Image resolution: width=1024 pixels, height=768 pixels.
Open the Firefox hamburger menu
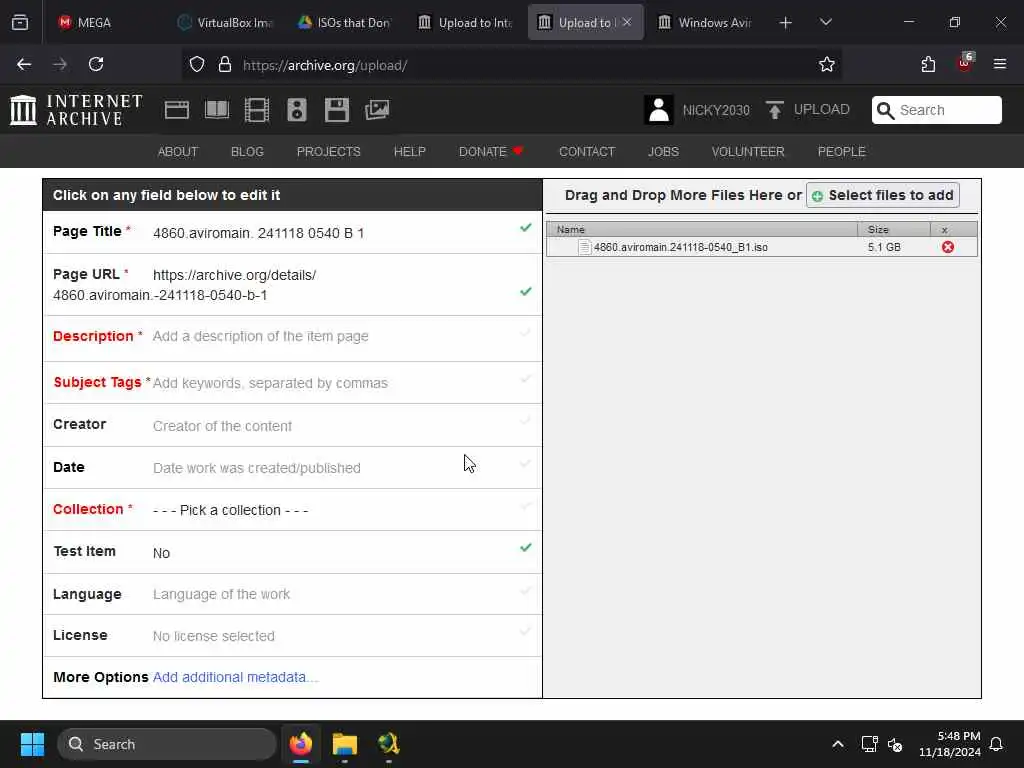tap(1000, 64)
